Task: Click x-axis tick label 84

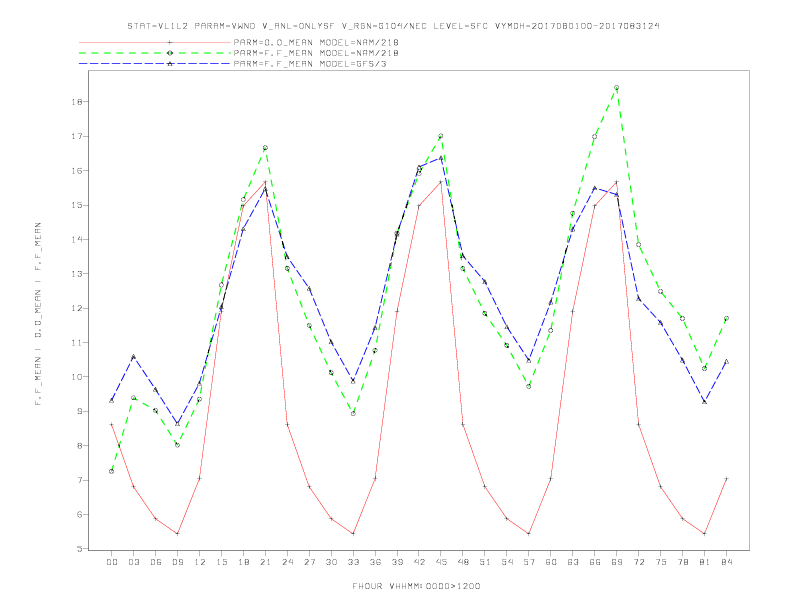Action: pyautogui.click(x=726, y=562)
